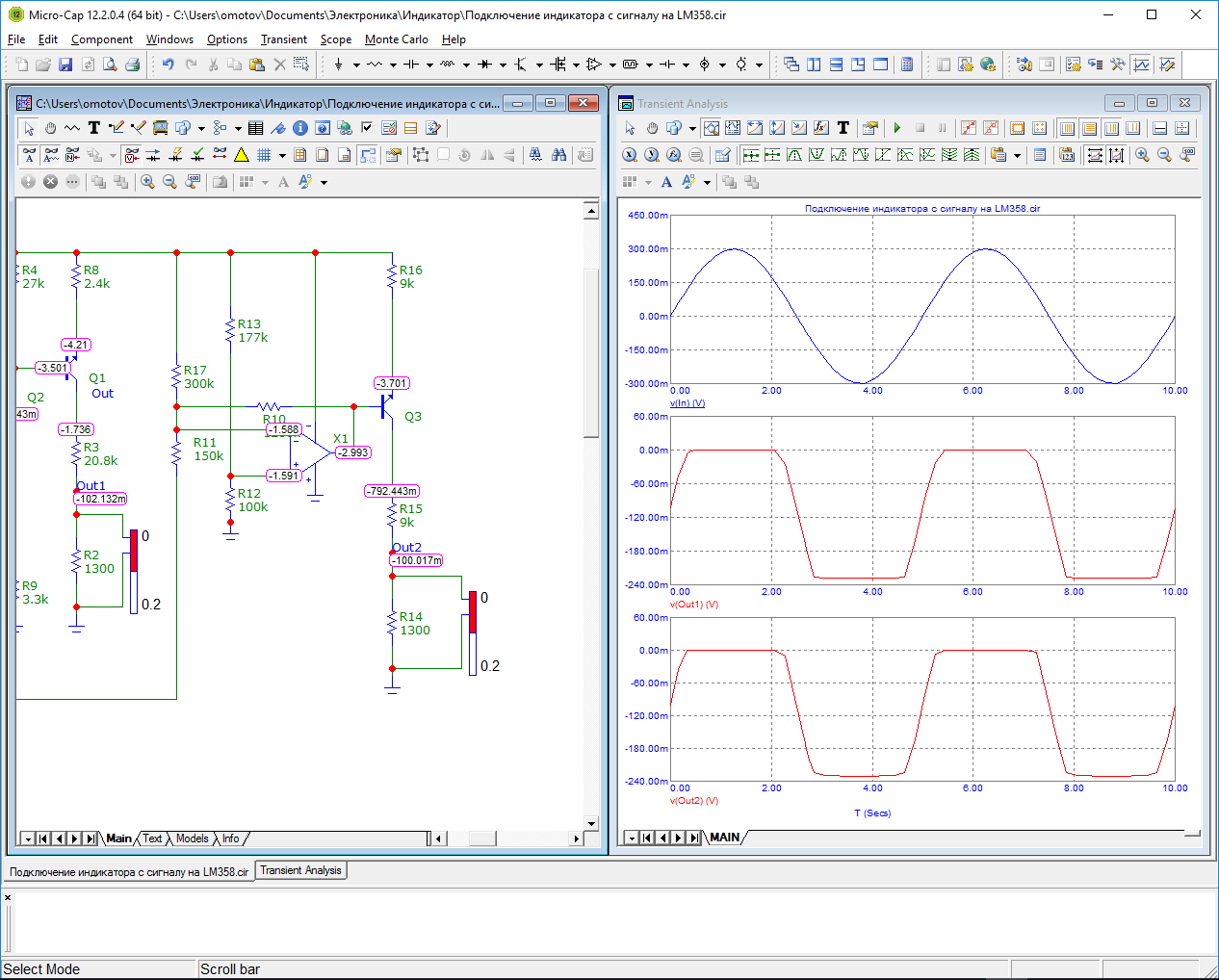Viewport: 1219px width, 980px height.
Task: Select the Wire mode tool
Action: pos(117,128)
